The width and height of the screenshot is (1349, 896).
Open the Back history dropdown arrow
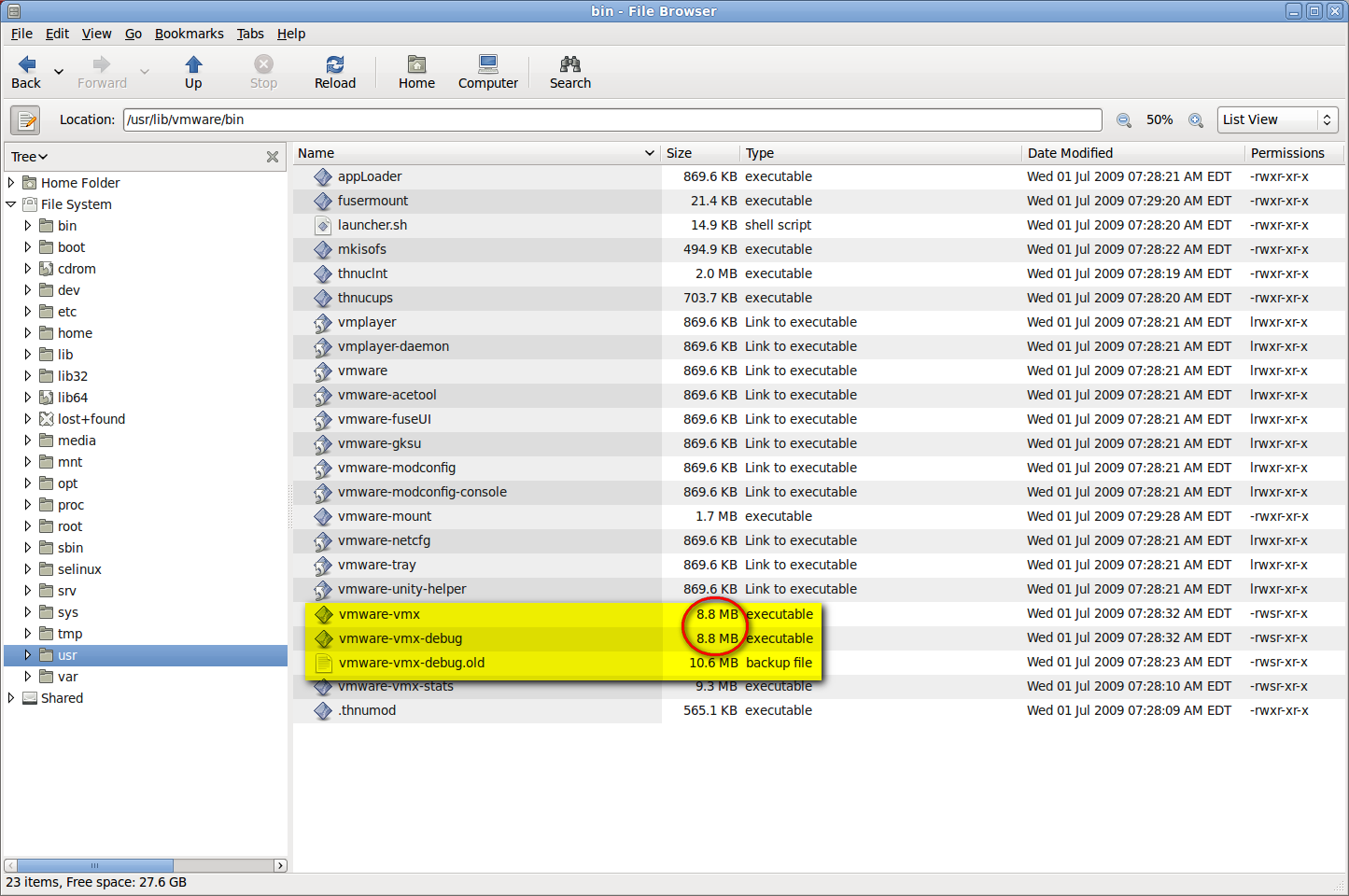[x=59, y=72]
